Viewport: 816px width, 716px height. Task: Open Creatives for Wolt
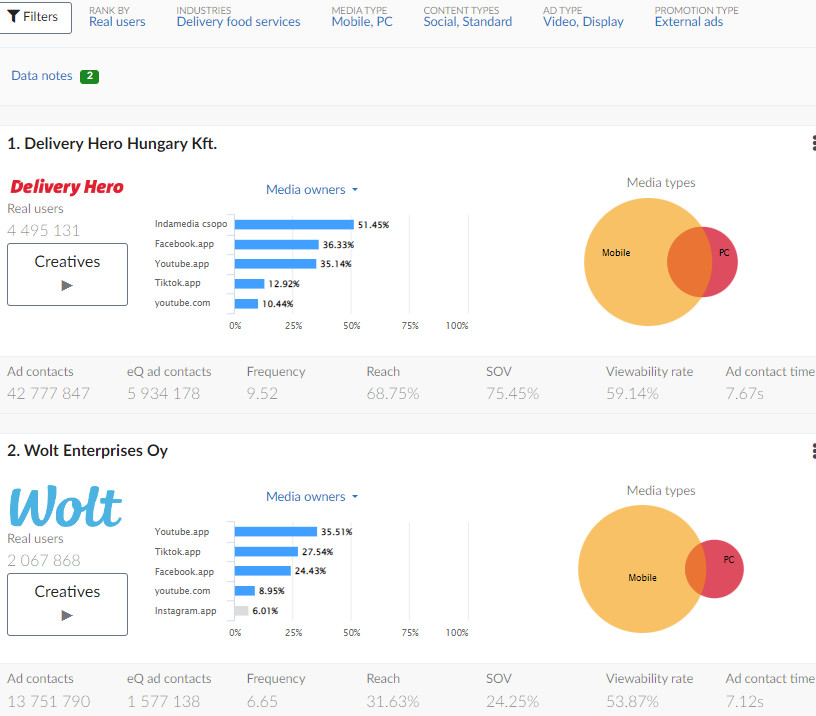click(67, 604)
